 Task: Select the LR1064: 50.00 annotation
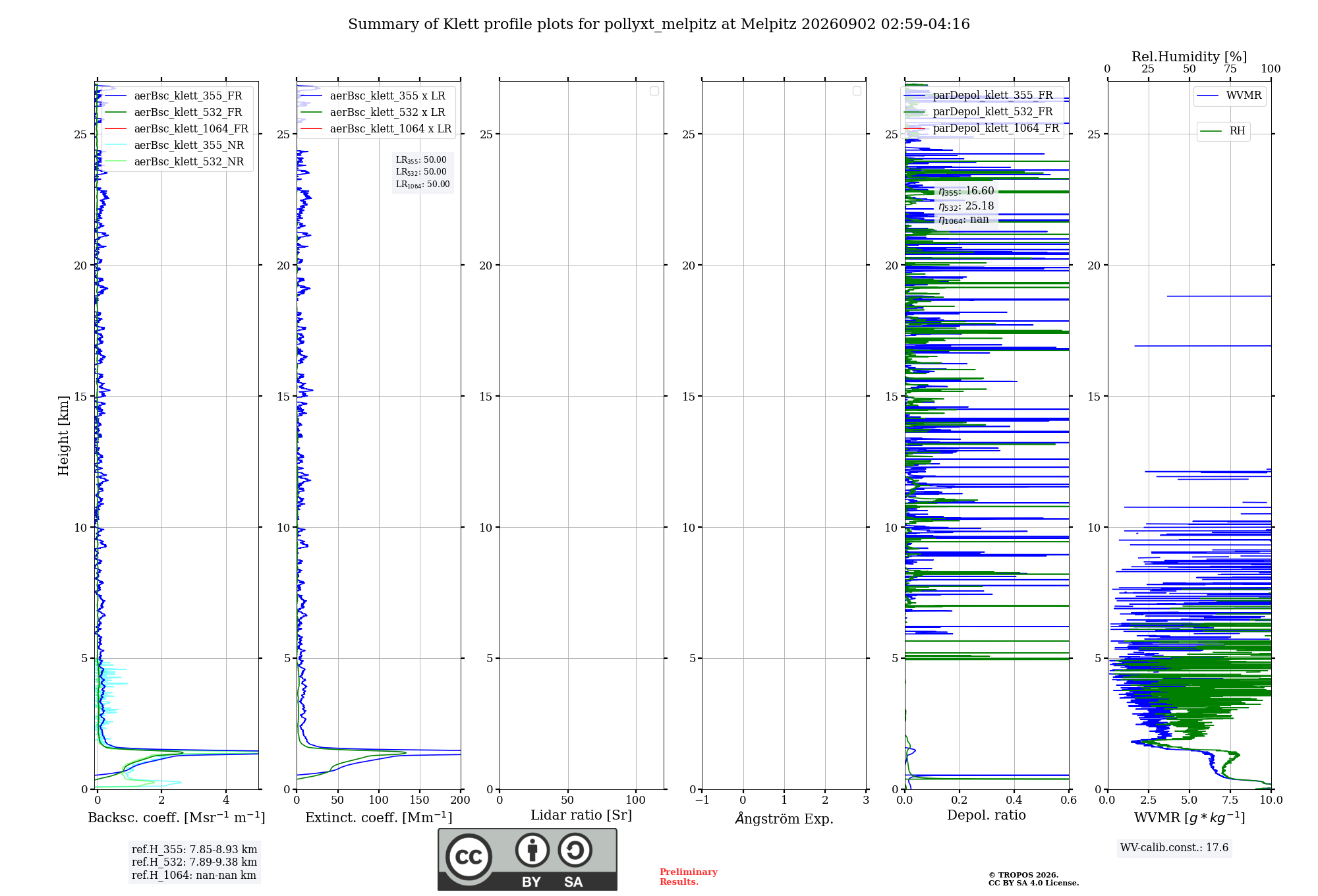click(x=423, y=184)
